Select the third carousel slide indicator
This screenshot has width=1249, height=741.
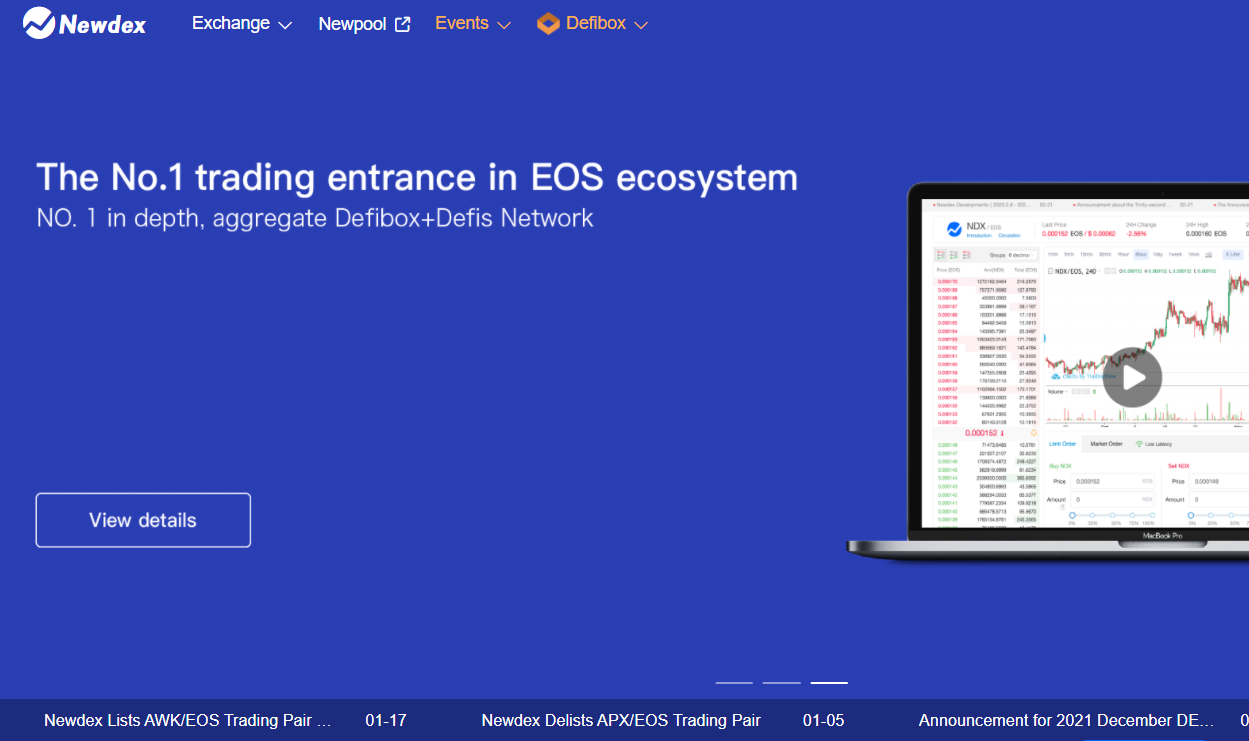tap(829, 682)
